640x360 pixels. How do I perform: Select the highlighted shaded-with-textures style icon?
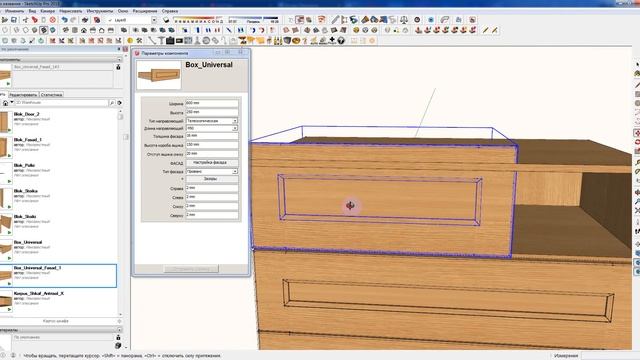[44, 30]
